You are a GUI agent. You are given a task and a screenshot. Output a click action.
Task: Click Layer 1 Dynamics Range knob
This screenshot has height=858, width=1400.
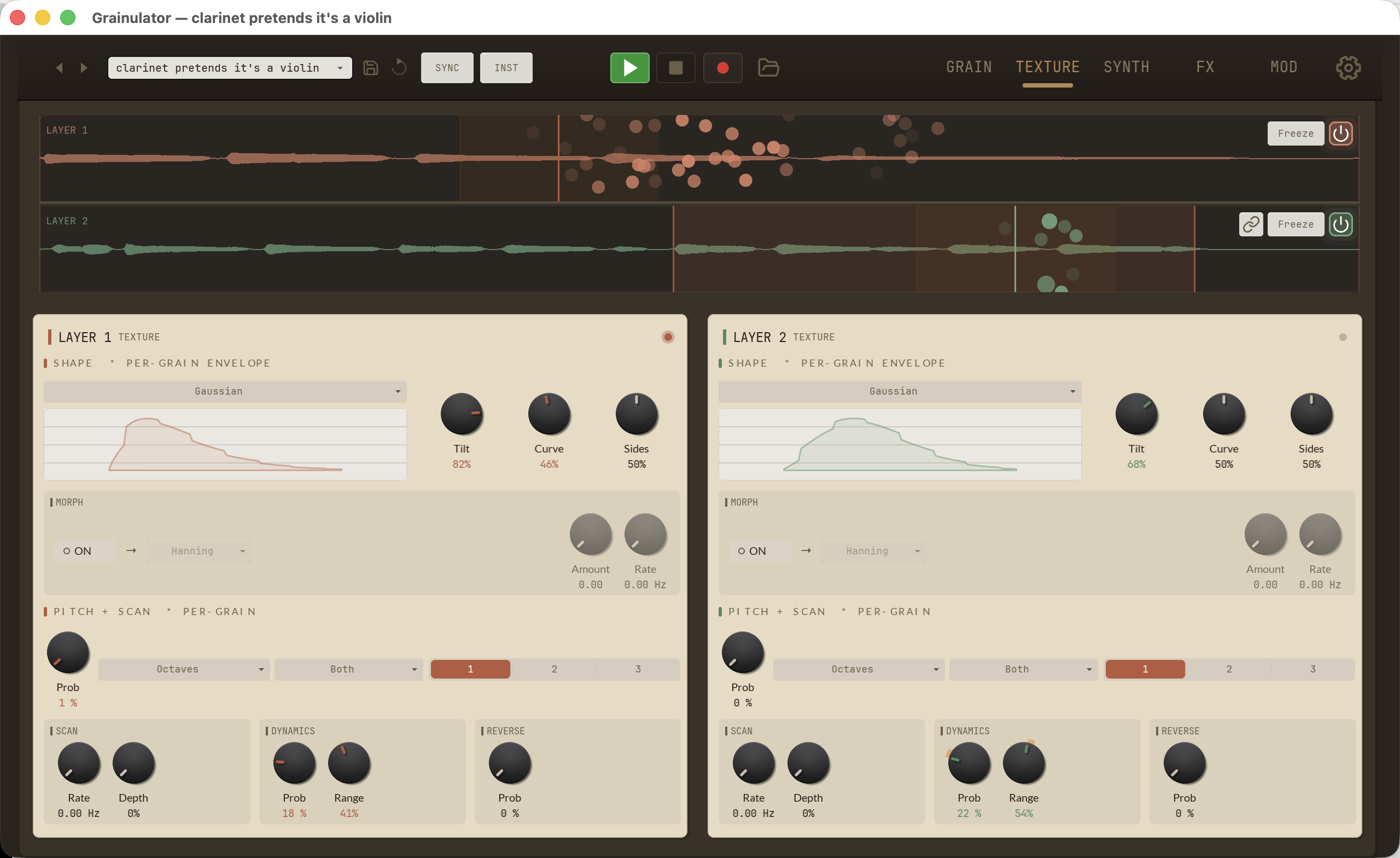[x=349, y=763]
